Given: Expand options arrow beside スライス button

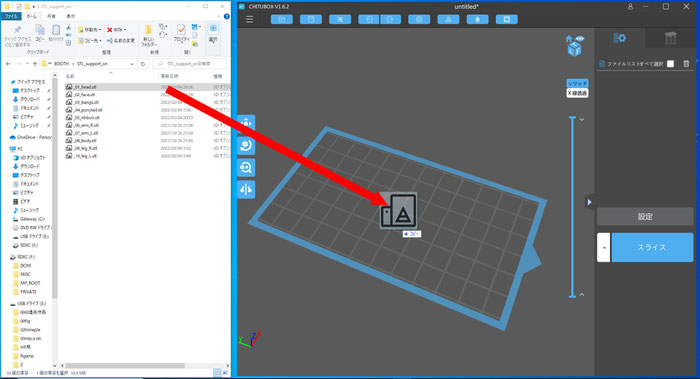Looking at the screenshot, I should point(604,247).
